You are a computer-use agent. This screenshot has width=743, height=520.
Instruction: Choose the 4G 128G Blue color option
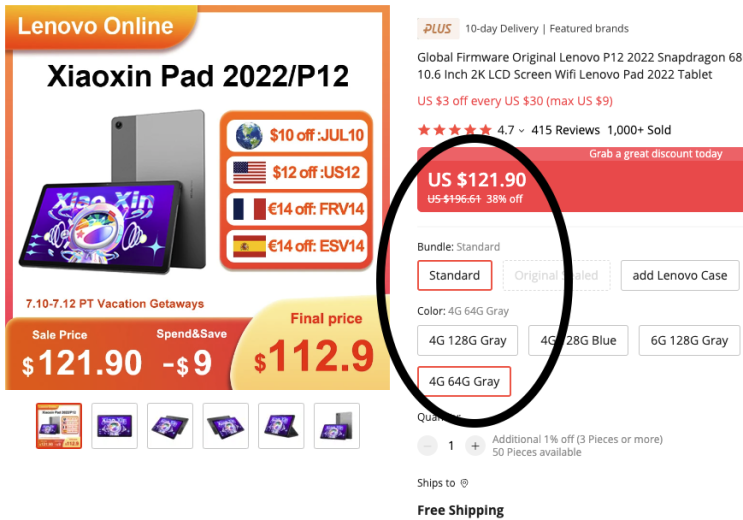pos(578,340)
